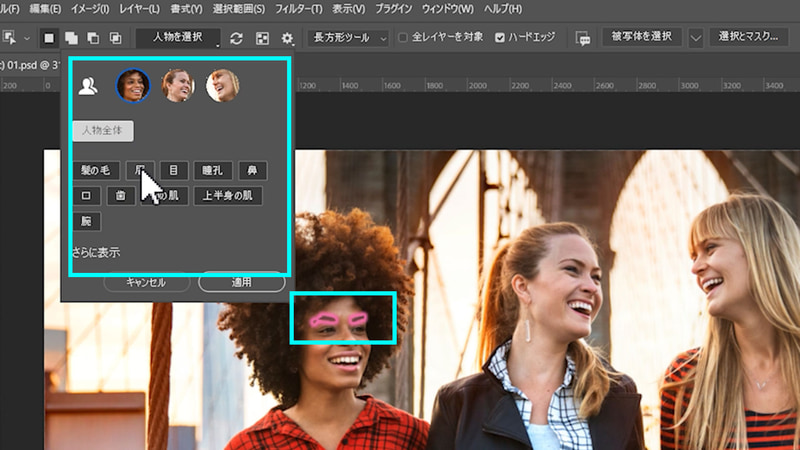The height and width of the screenshot is (450, 800).
Task: Toggle the 瞳孔 selection option
Action: tap(213, 170)
